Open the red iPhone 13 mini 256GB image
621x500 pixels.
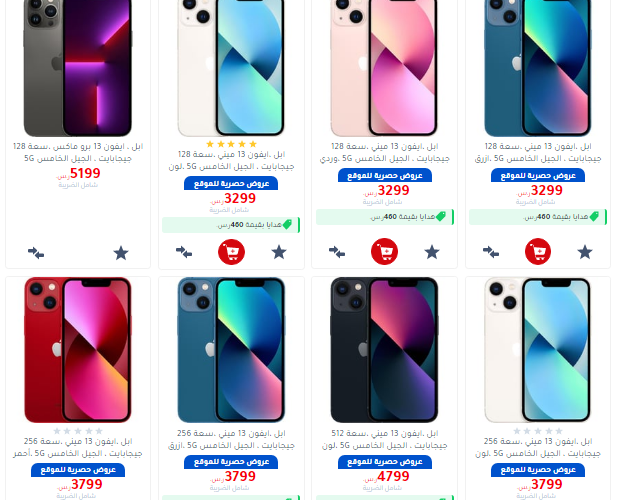coord(78,350)
